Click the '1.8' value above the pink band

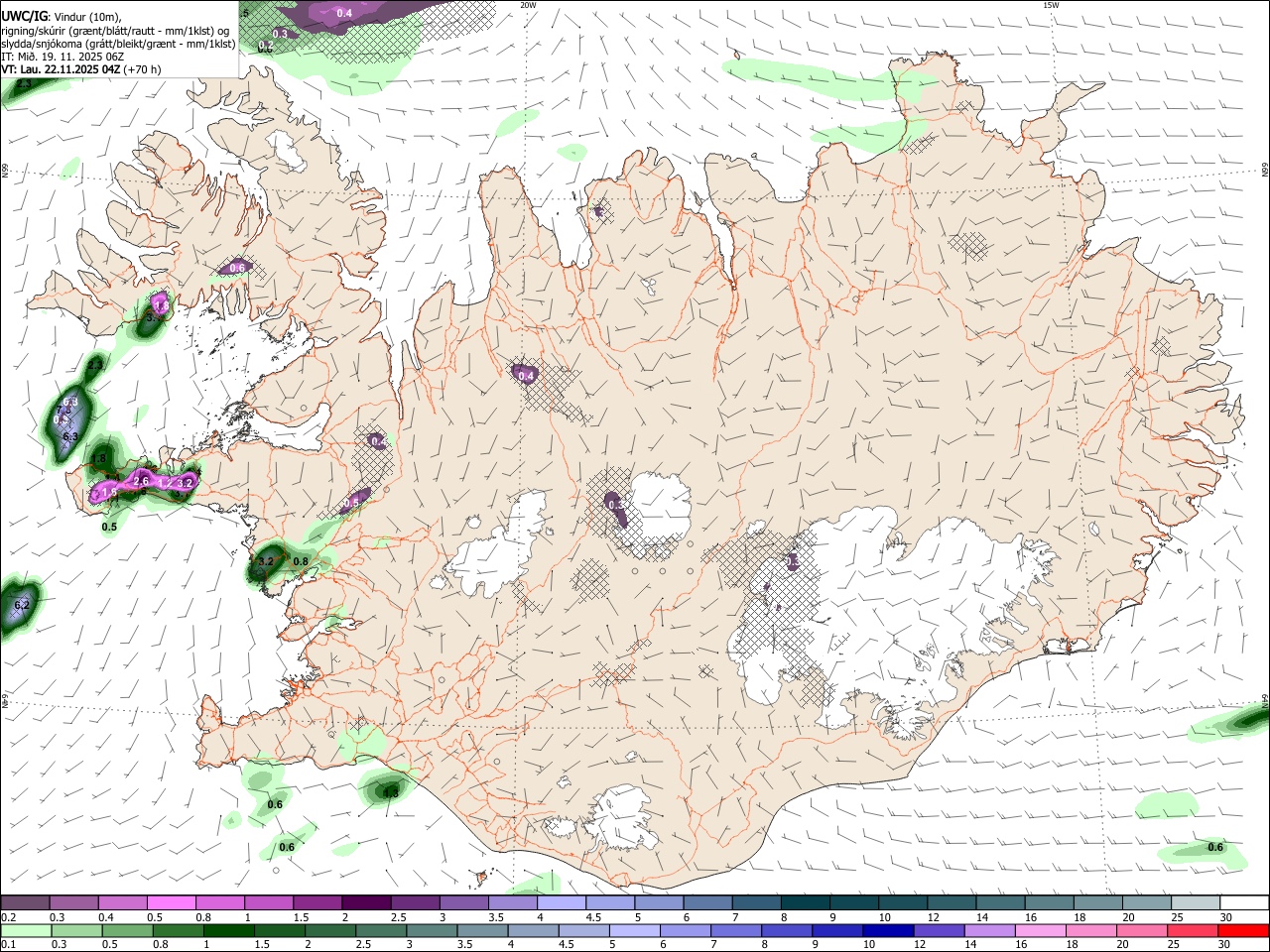pos(98,458)
